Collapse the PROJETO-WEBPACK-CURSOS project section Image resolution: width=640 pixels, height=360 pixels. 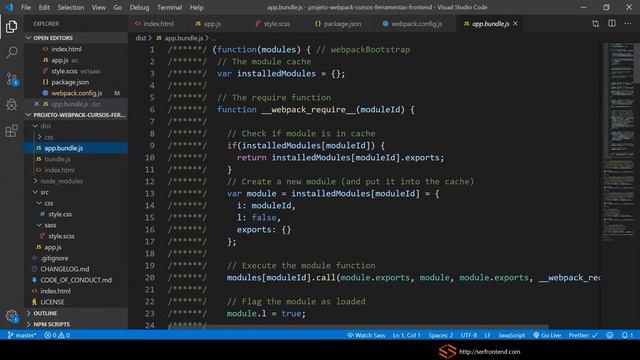tap(76, 115)
